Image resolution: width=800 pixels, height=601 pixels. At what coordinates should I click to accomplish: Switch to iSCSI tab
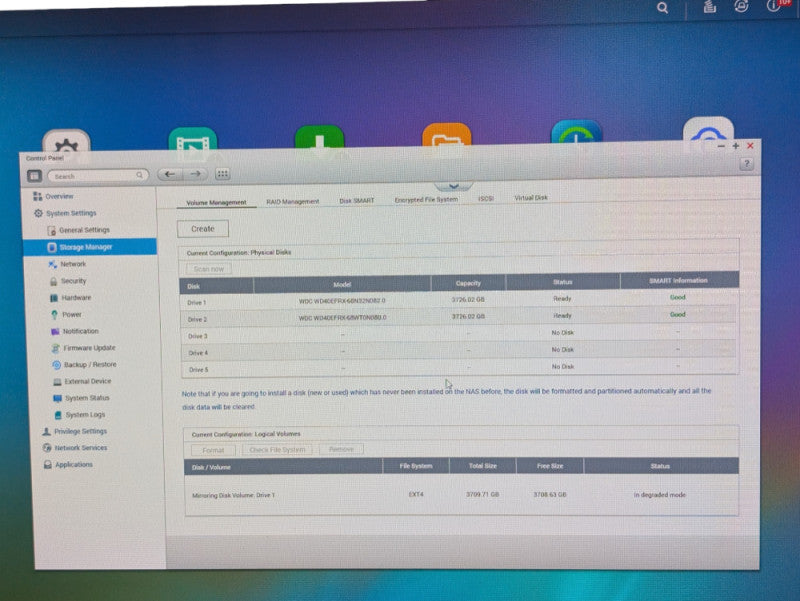tap(486, 198)
